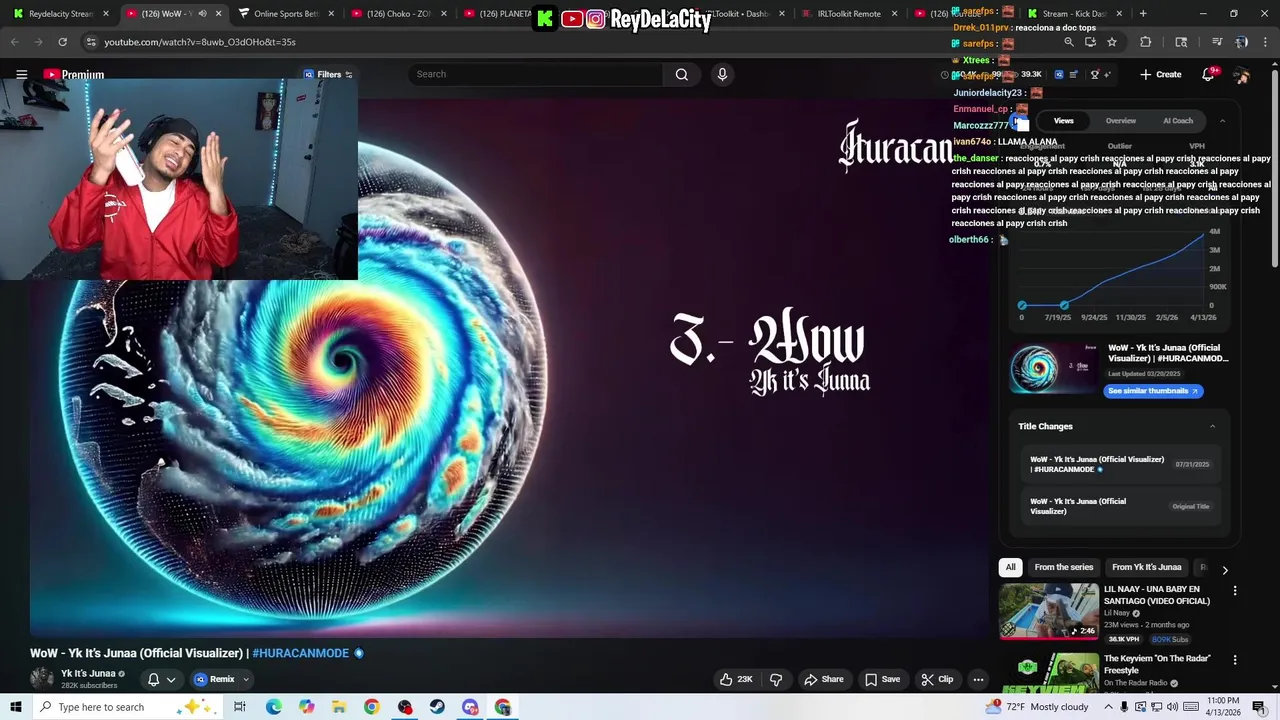Show hidden tray icons chevron
The image size is (1280, 720).
tap(1108, 707)
